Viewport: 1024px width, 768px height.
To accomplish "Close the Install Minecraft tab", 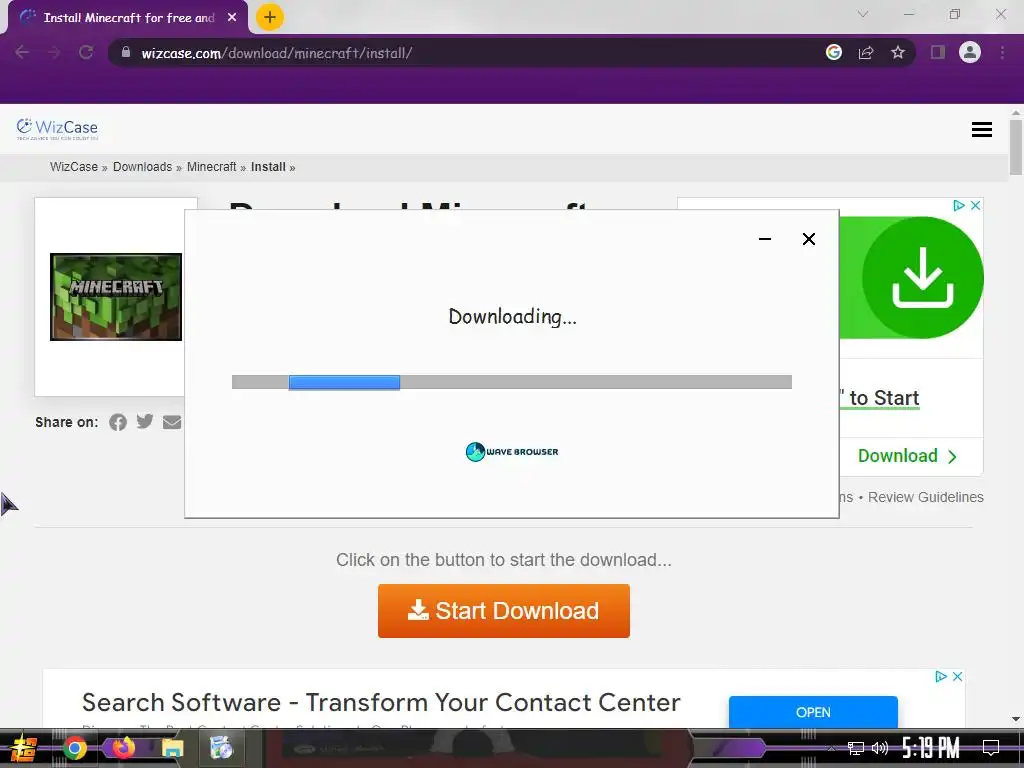I will (x=232, y=18).
